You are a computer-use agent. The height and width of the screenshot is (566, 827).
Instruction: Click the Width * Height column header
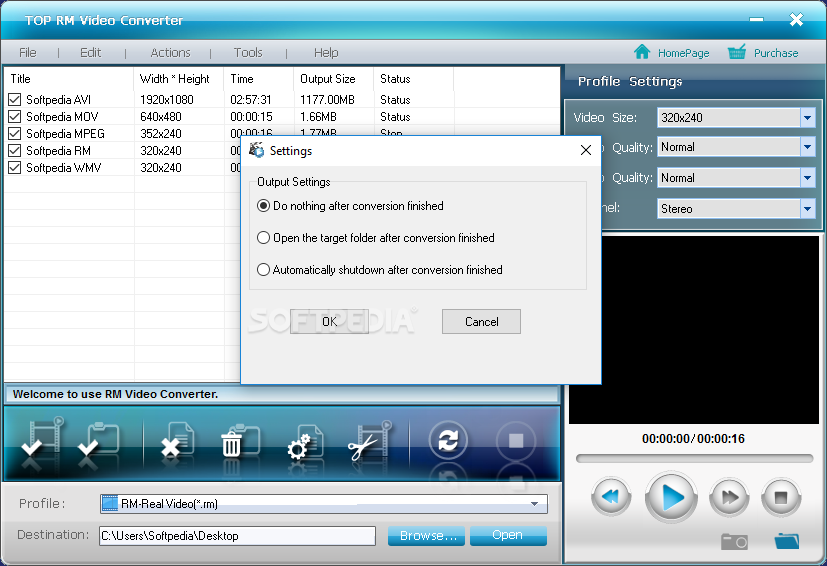[x=179, y=79]
